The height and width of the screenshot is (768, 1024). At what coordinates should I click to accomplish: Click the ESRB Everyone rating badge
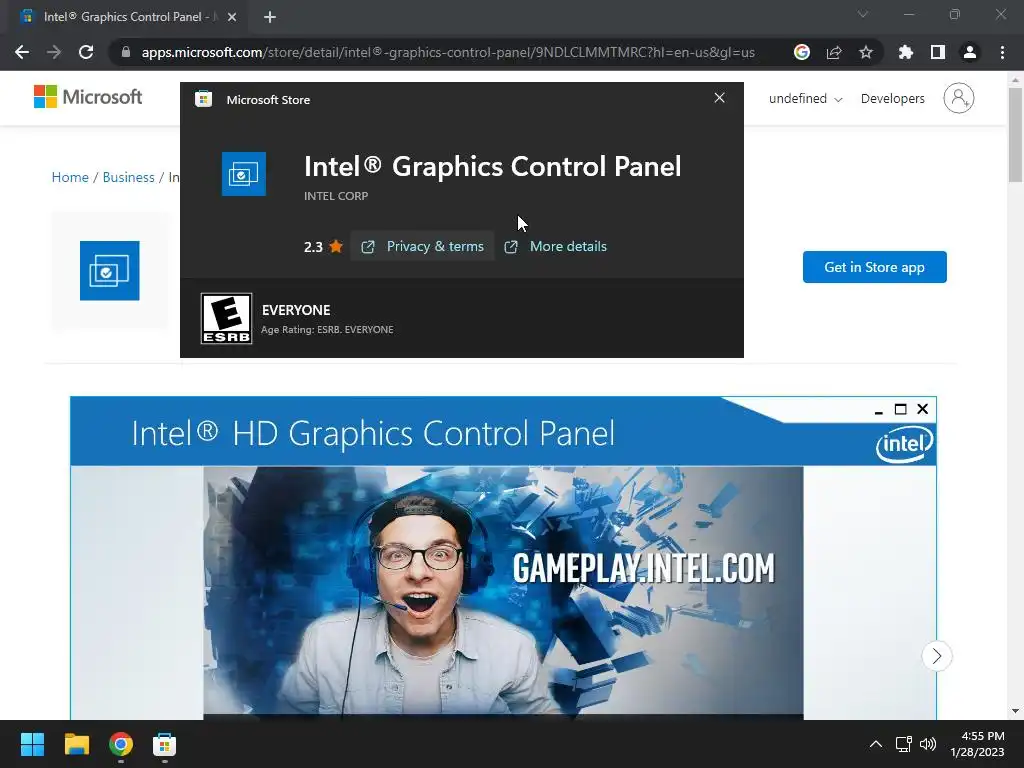[226, 318]
